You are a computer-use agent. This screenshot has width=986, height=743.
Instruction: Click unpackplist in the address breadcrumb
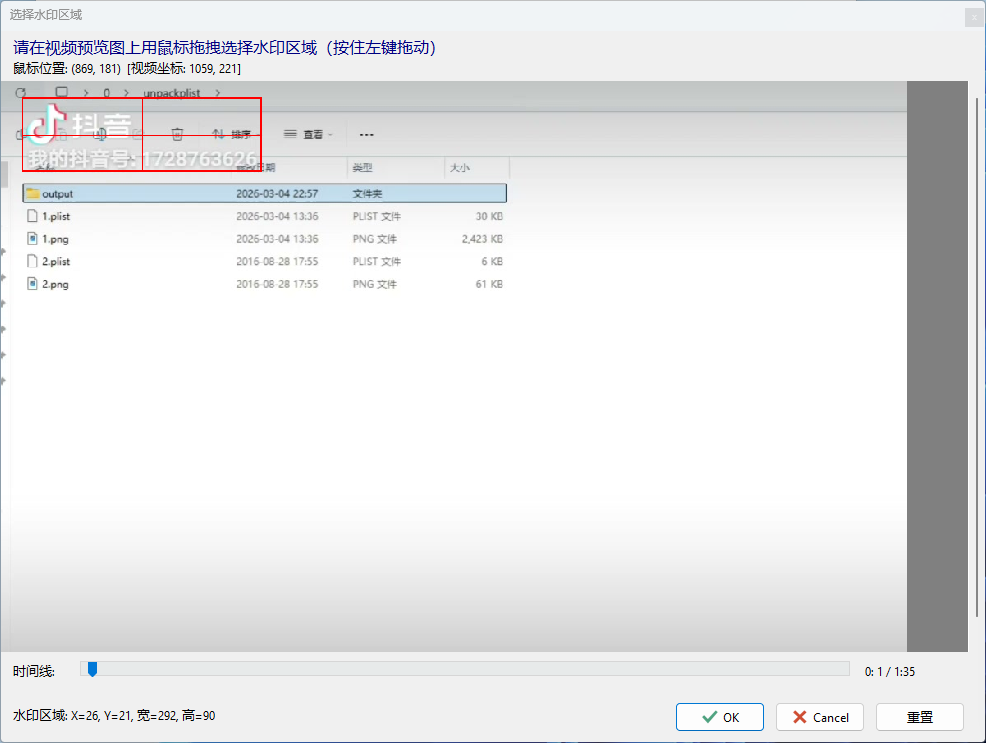pyautogui.click(x=171, y=92)
